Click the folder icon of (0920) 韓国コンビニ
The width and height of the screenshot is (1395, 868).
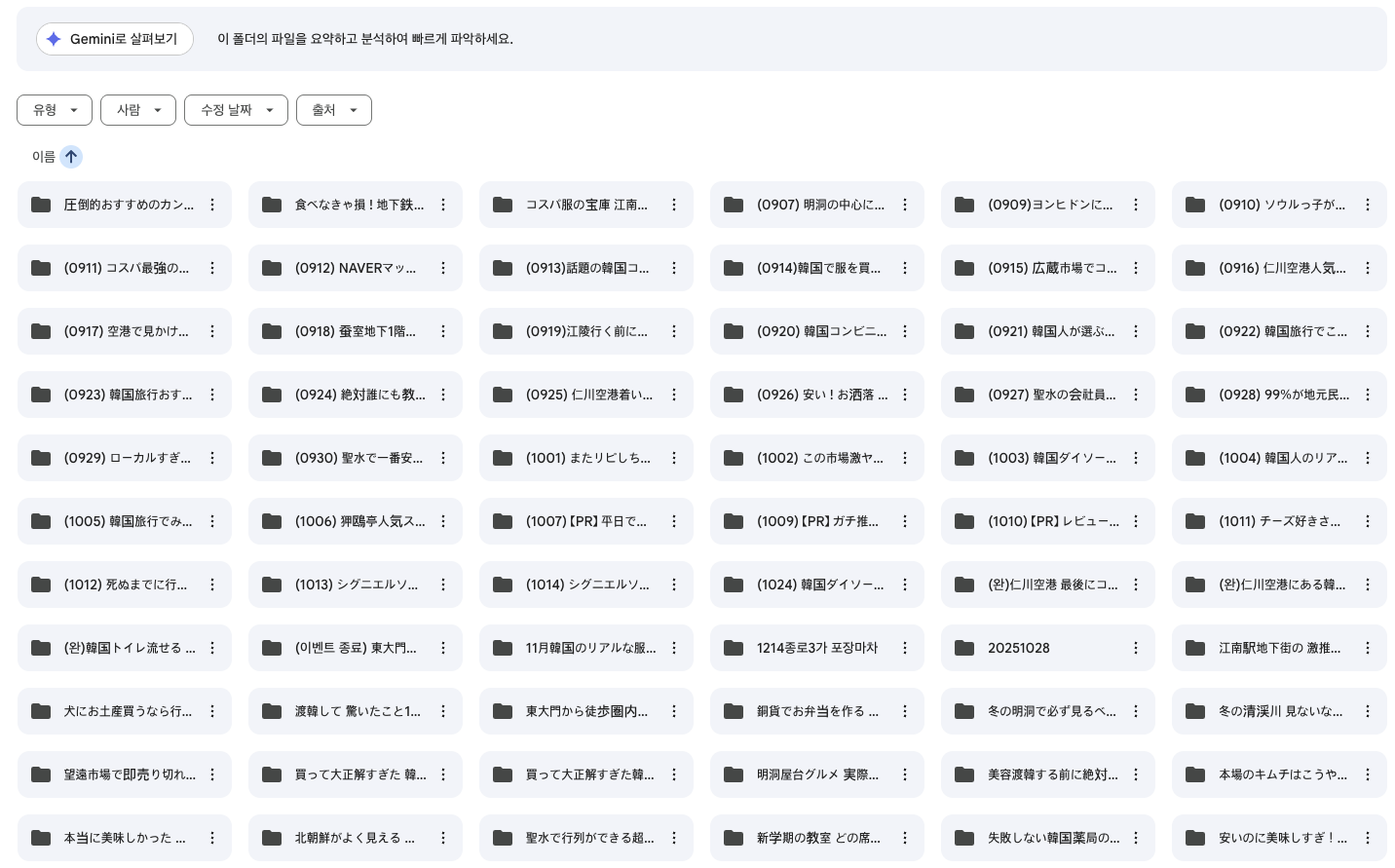click(734, 331)
